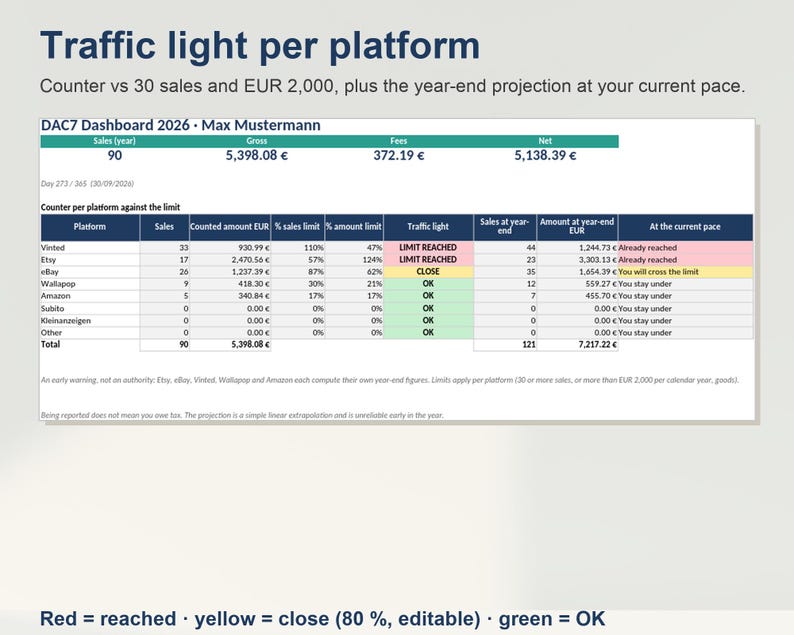Click the 'Sales at year-end' column header
This screenshot has height=635, width=794.
[x=505, y=227]
